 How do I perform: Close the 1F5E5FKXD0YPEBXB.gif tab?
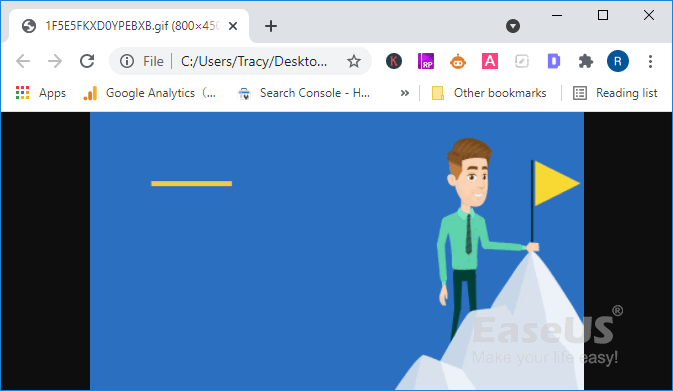coord(233,26)
